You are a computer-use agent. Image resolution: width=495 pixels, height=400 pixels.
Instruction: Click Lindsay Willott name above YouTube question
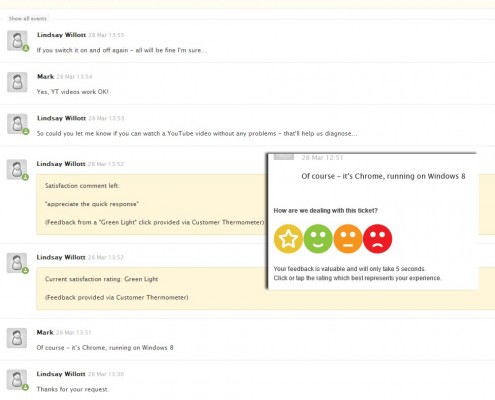pyautogui.click(x=61, y=118)
